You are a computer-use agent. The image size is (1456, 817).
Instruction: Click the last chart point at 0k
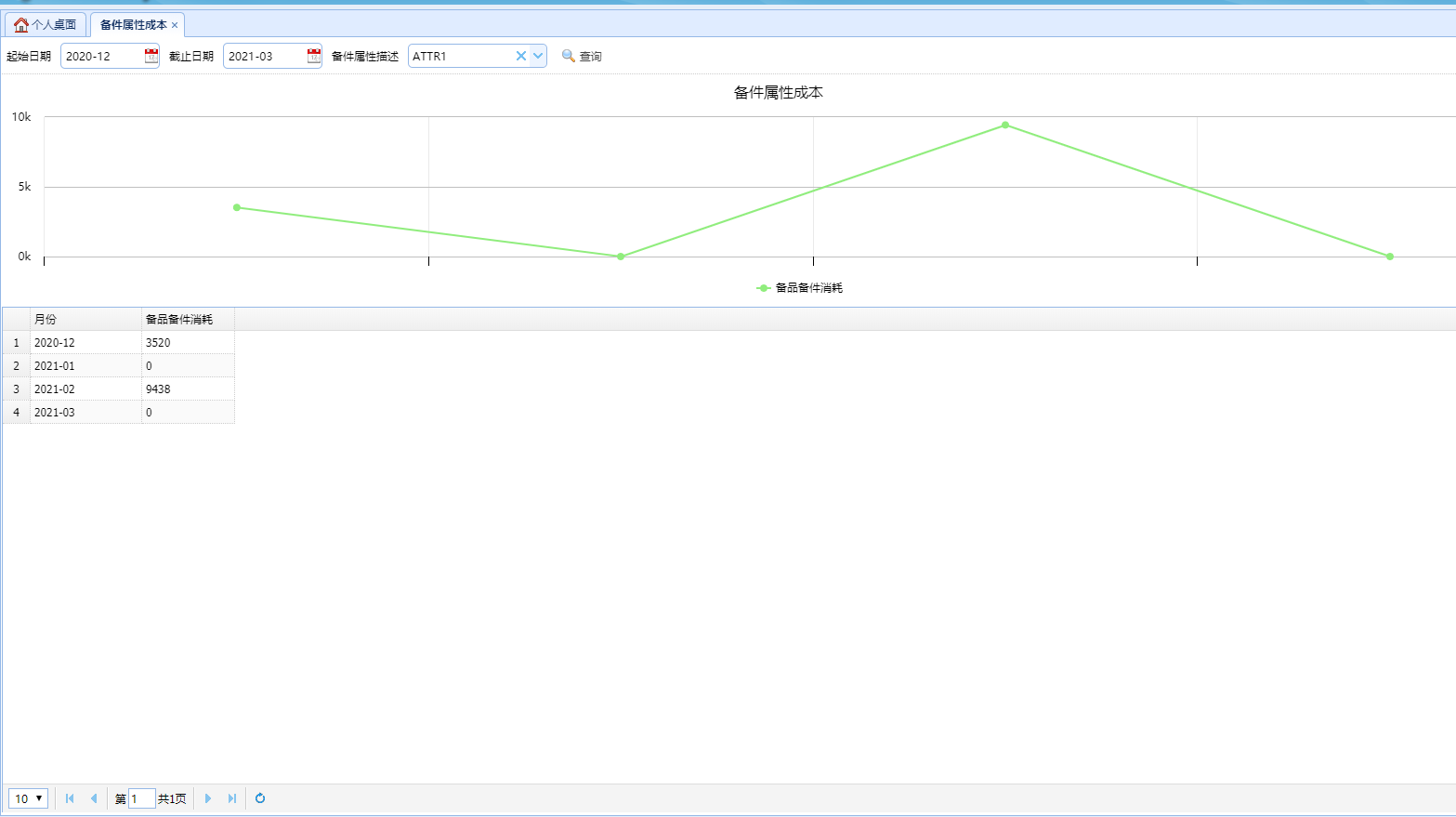(1390, 257)
